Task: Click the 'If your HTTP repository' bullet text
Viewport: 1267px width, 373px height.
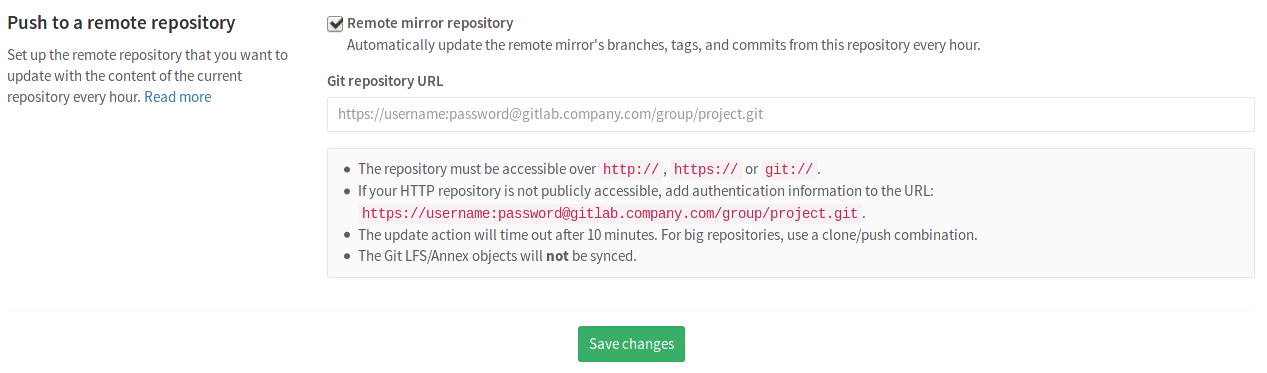Action: click(x=645, y=191)
